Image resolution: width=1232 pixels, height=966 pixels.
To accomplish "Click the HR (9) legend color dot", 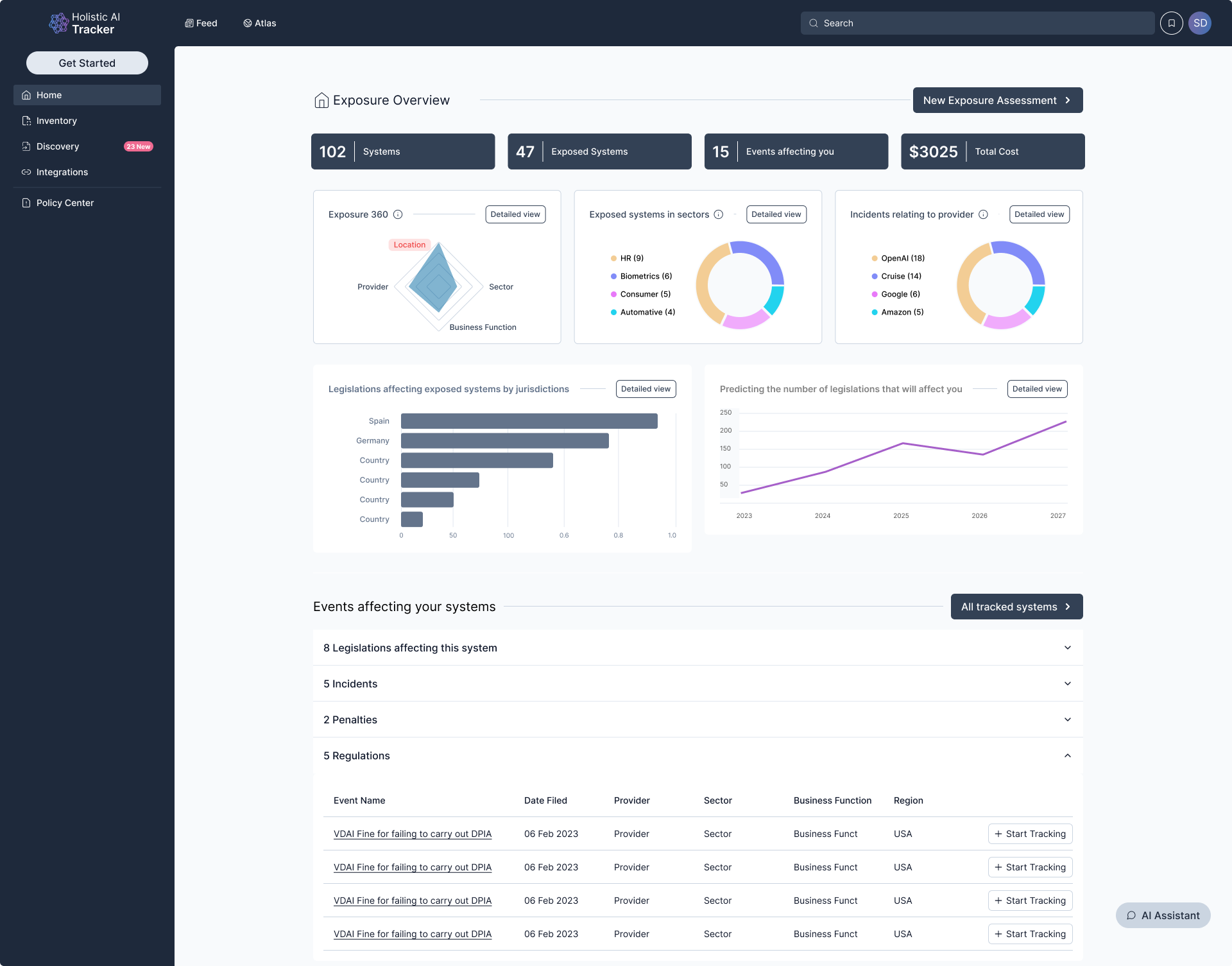I will click(613, 259).
